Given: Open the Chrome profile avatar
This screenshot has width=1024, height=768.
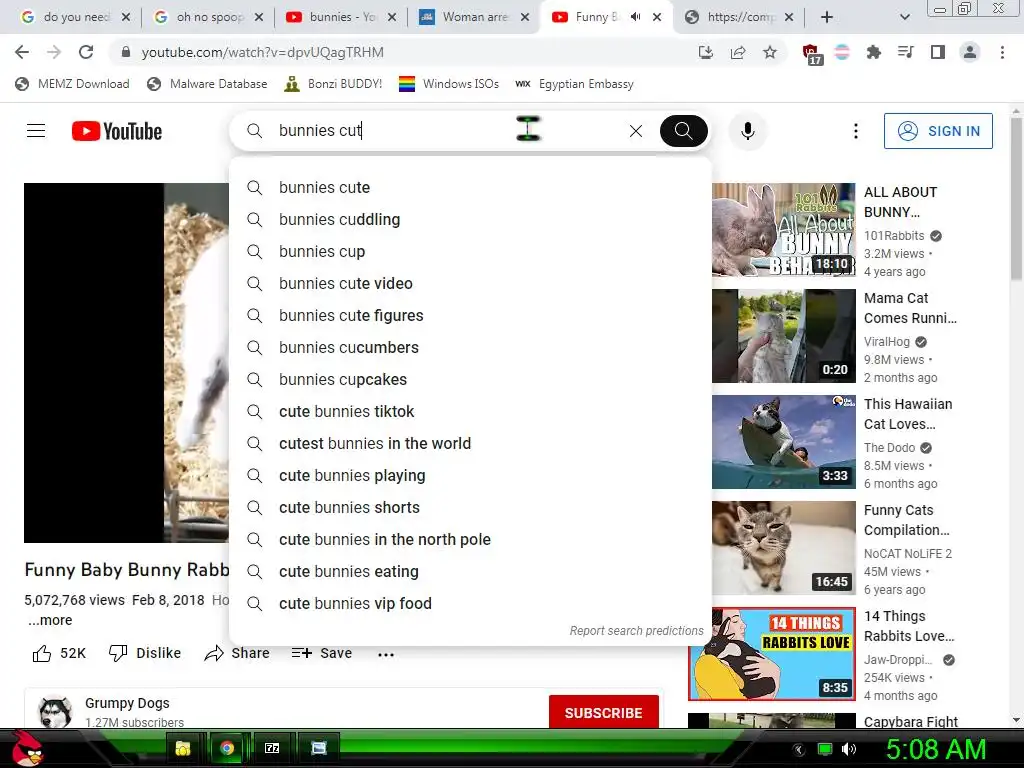Looking at the screenshot, I should (970, 52).
